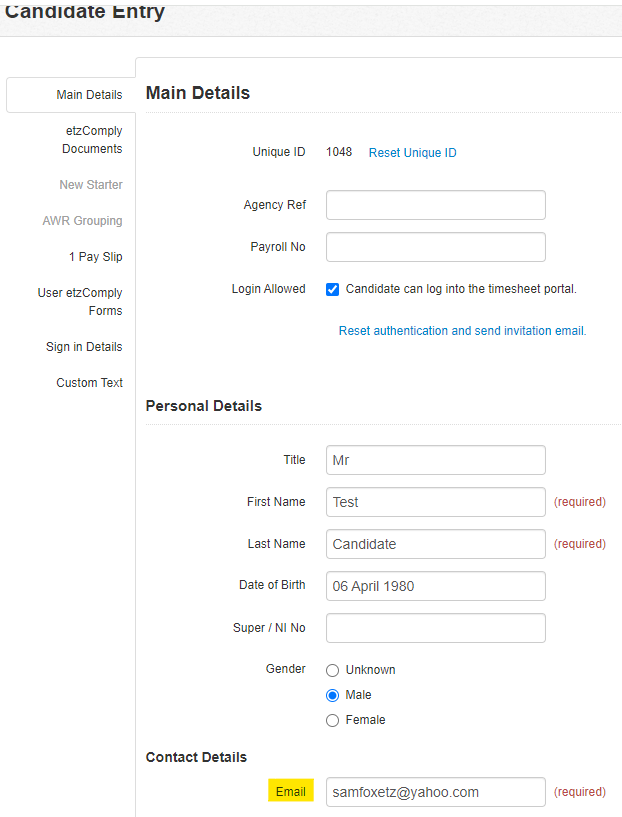Open the Date of Birth field
622x817 pixels.
tap(436, 586)
